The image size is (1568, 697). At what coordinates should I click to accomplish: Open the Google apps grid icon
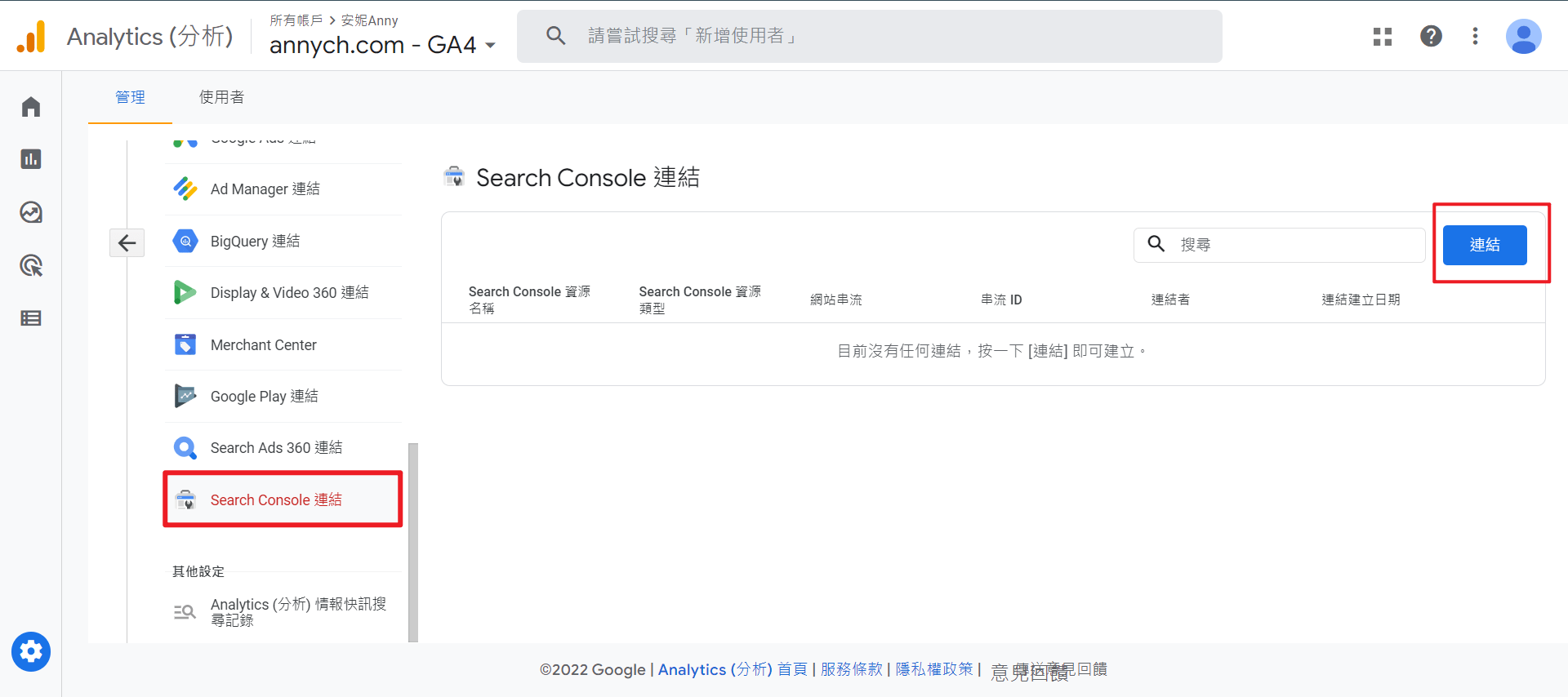tap(1383, 37)
